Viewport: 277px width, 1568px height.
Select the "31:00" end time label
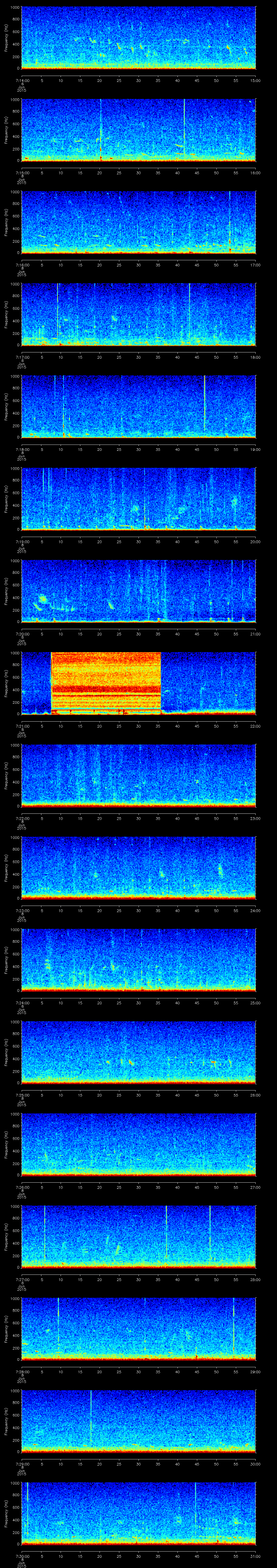255,1556
